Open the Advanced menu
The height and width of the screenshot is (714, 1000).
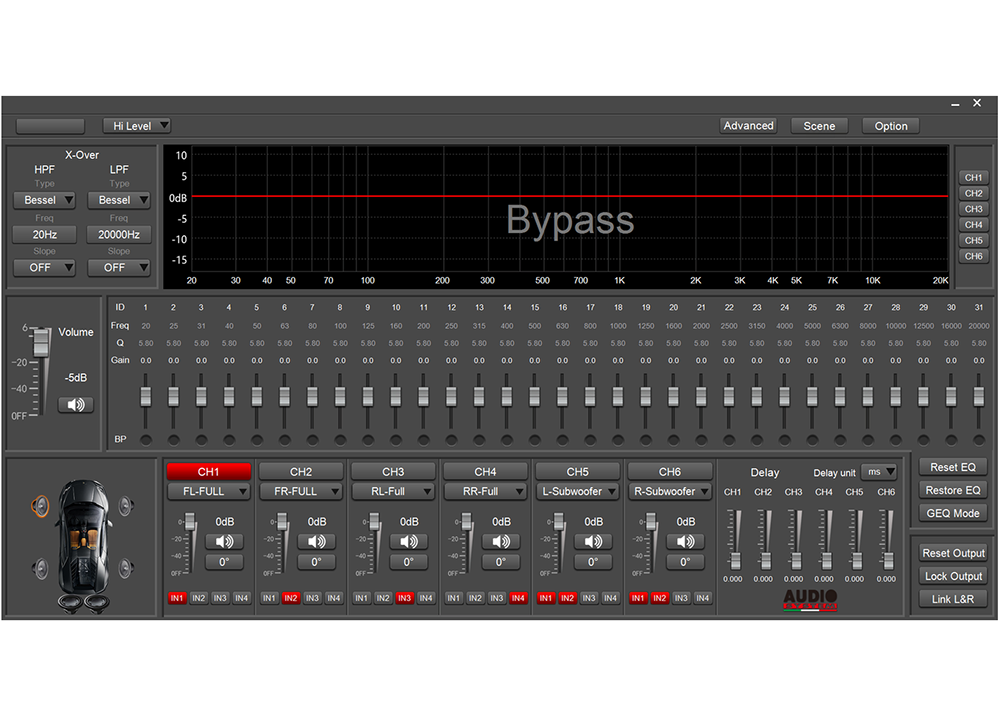tap(748, 126)
